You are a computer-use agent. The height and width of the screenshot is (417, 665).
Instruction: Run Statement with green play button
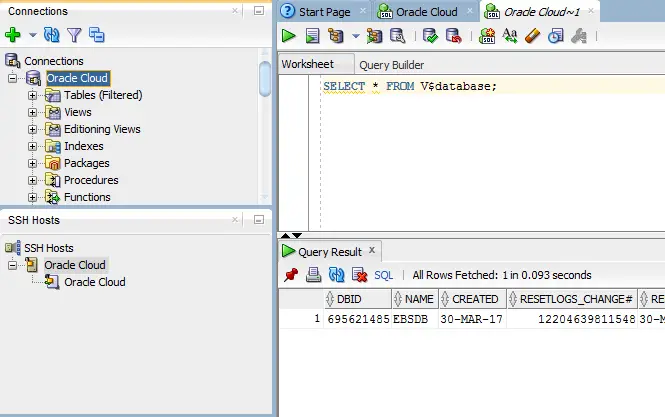pos(289,36)
